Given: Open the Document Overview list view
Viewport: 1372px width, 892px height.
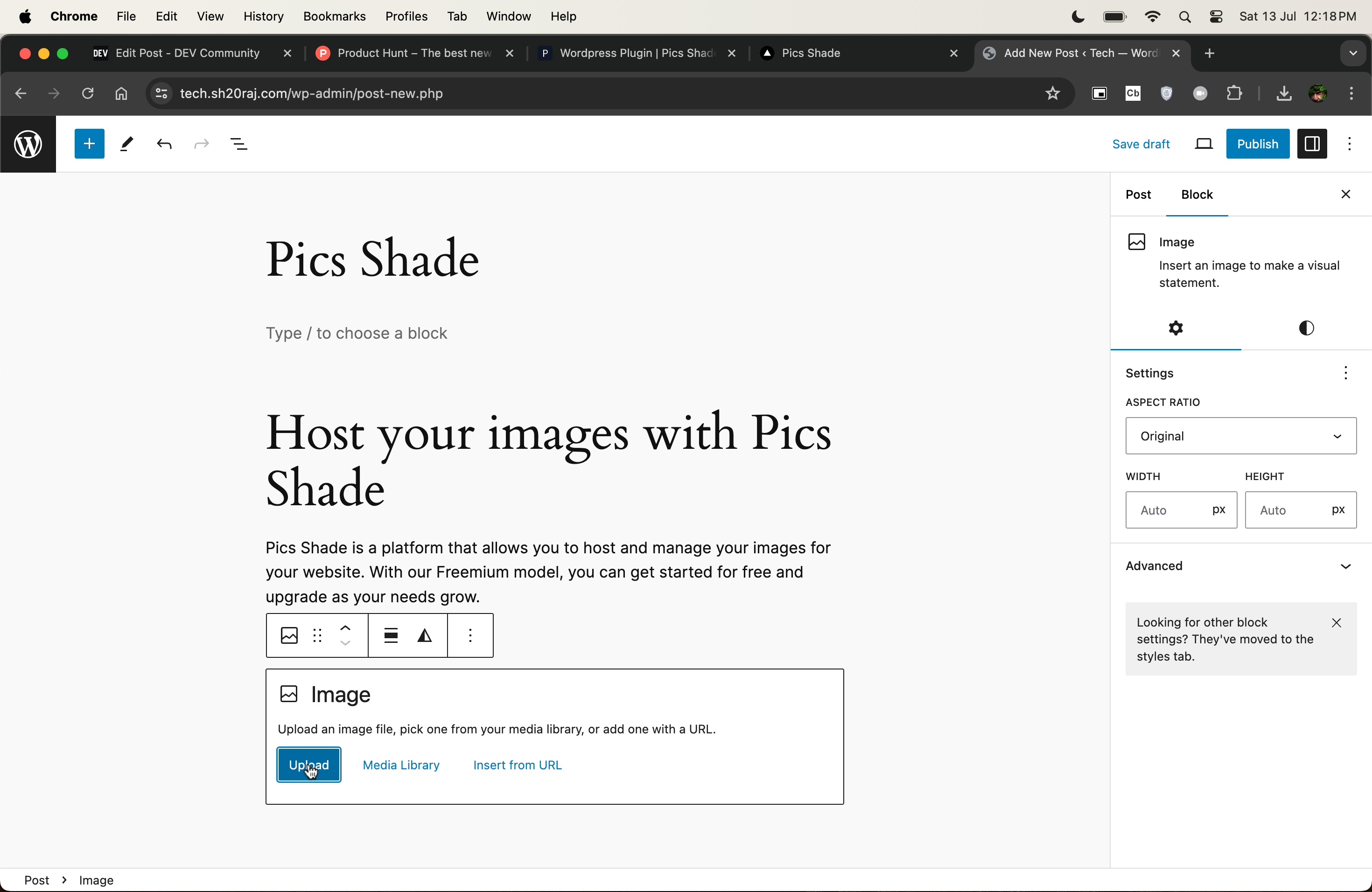Looking at the screenshot, I should 238,144.
